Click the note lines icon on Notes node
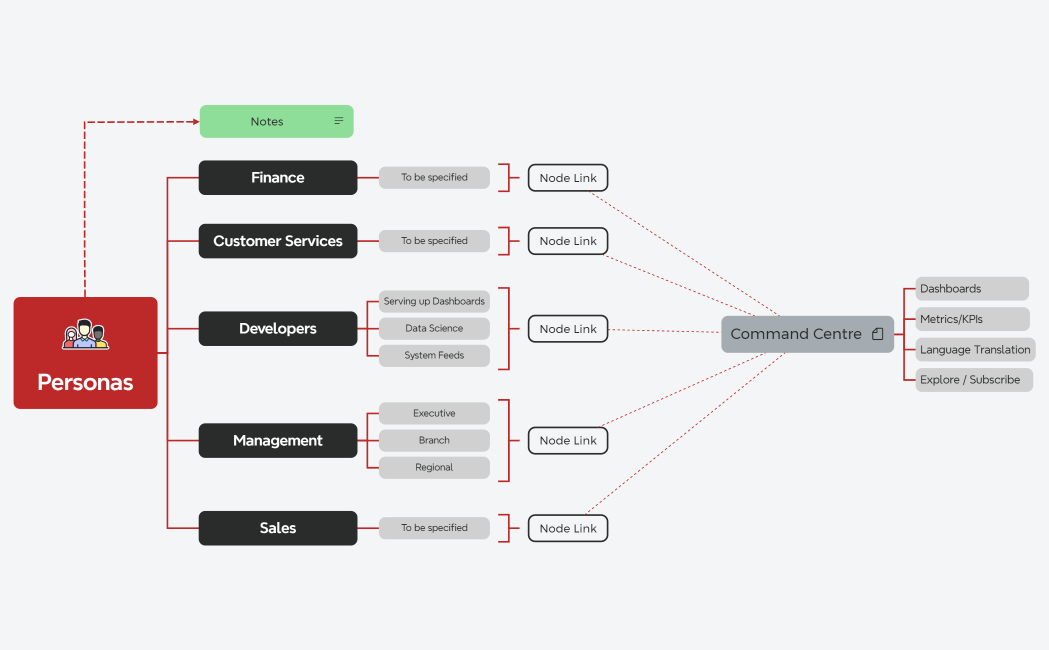The image size is (1049, 650). 339,121
